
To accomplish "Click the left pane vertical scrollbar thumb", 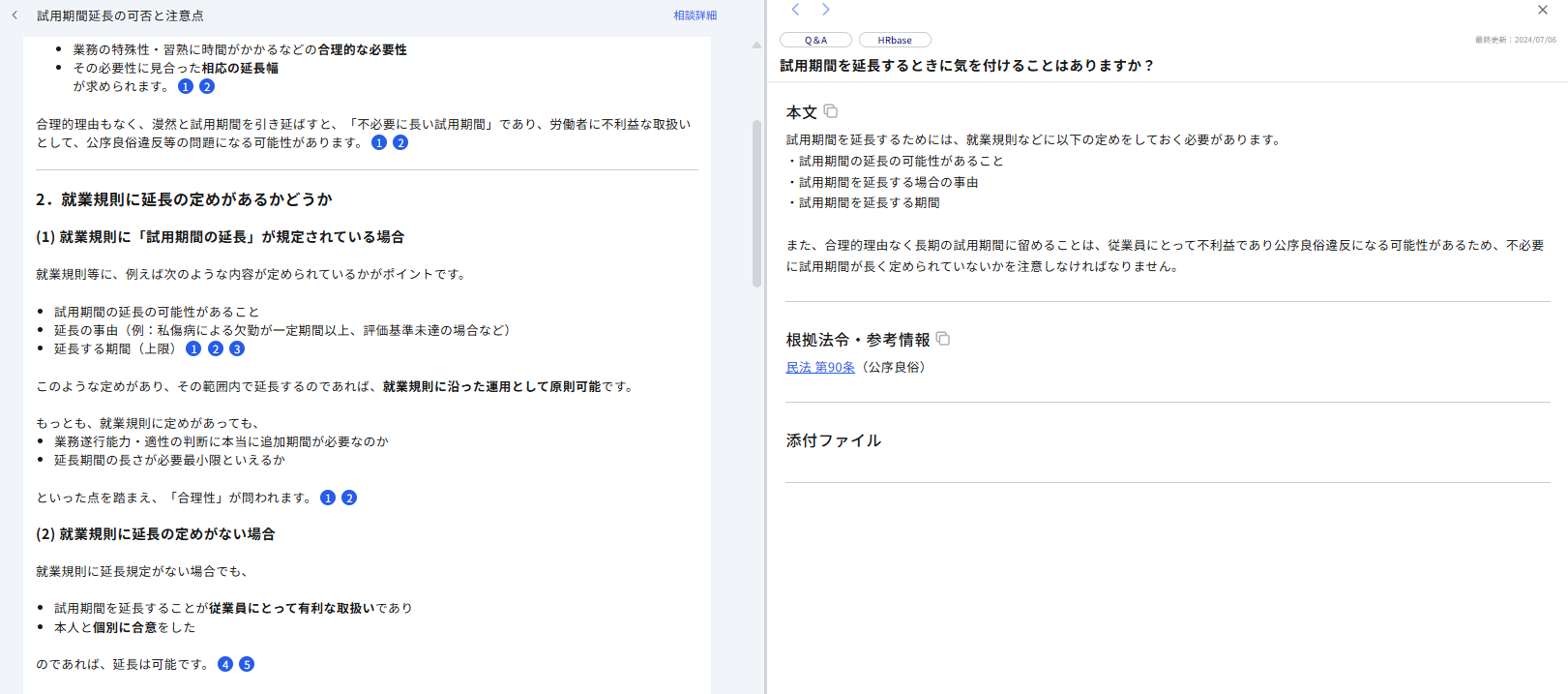I will pos(756,203).
